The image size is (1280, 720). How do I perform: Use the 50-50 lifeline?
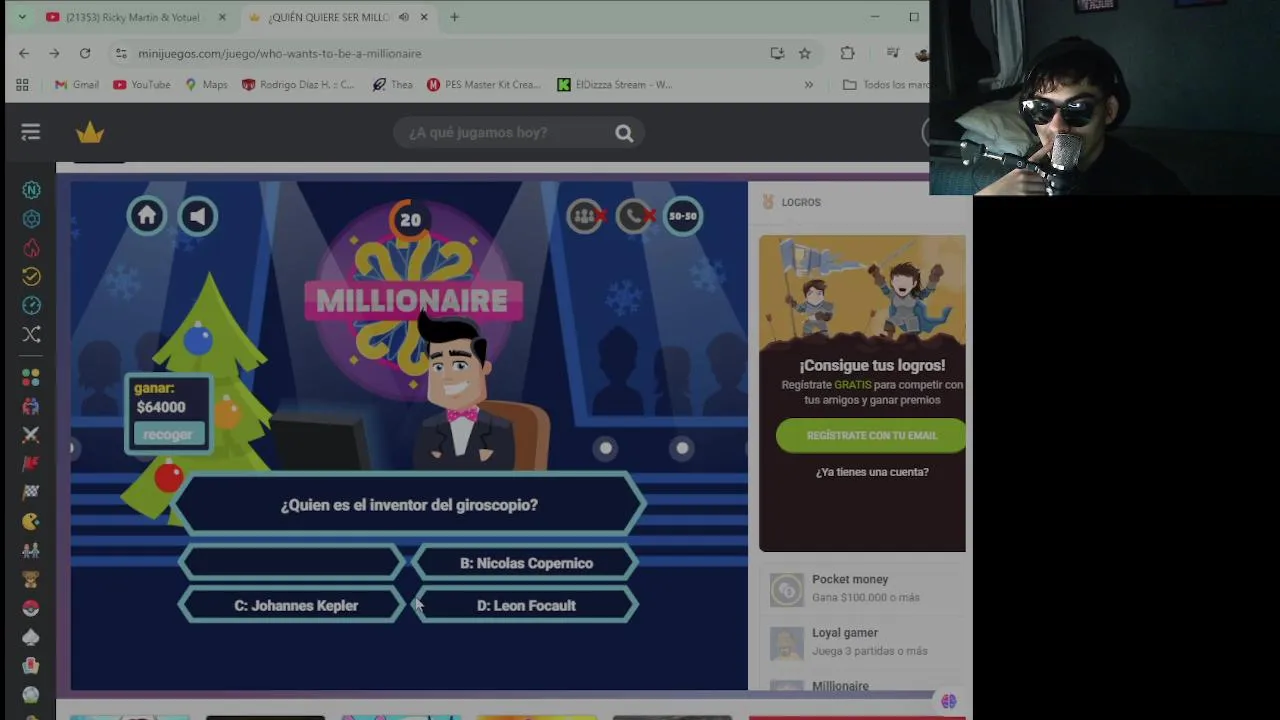(x=683, y=216)
